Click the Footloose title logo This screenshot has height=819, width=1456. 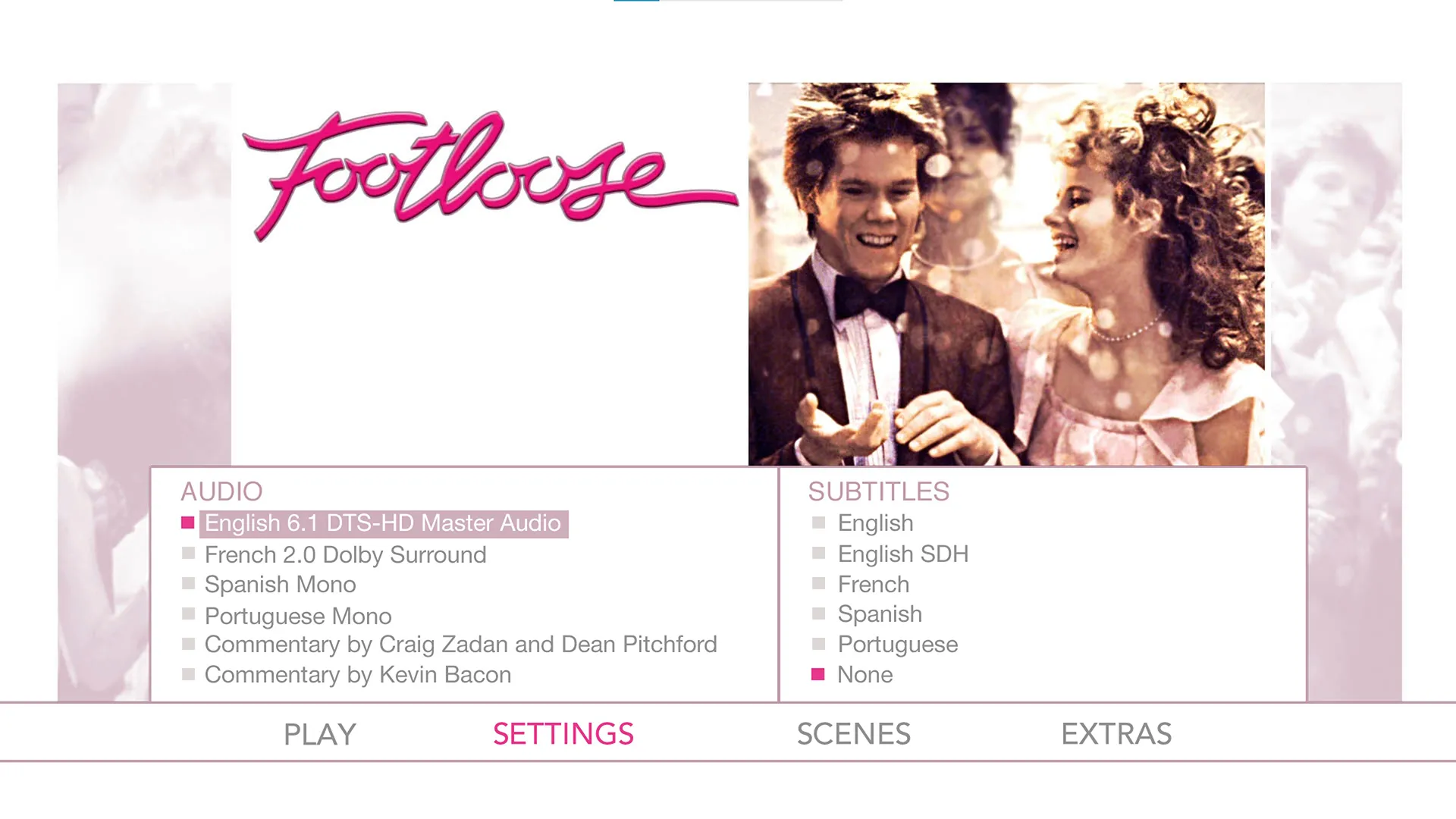point(489,176)
